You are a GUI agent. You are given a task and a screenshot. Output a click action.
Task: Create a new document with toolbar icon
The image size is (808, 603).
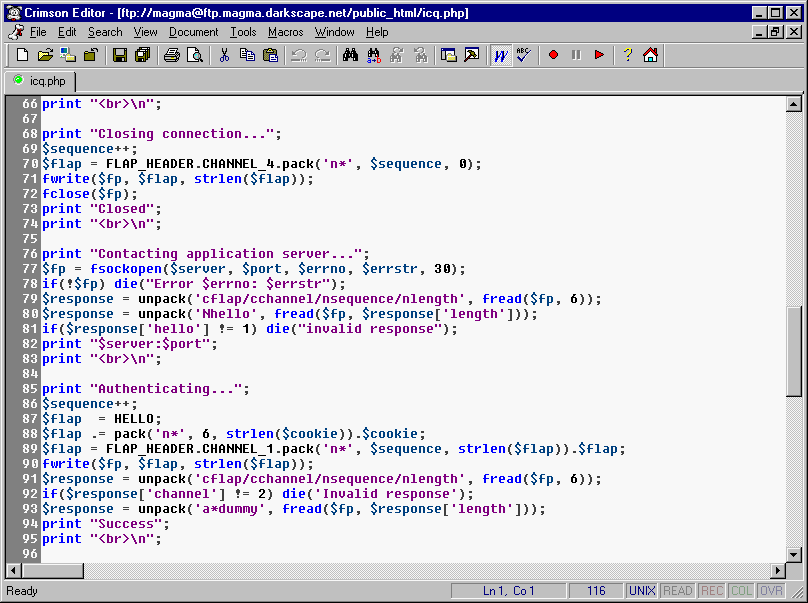[22, 55]
